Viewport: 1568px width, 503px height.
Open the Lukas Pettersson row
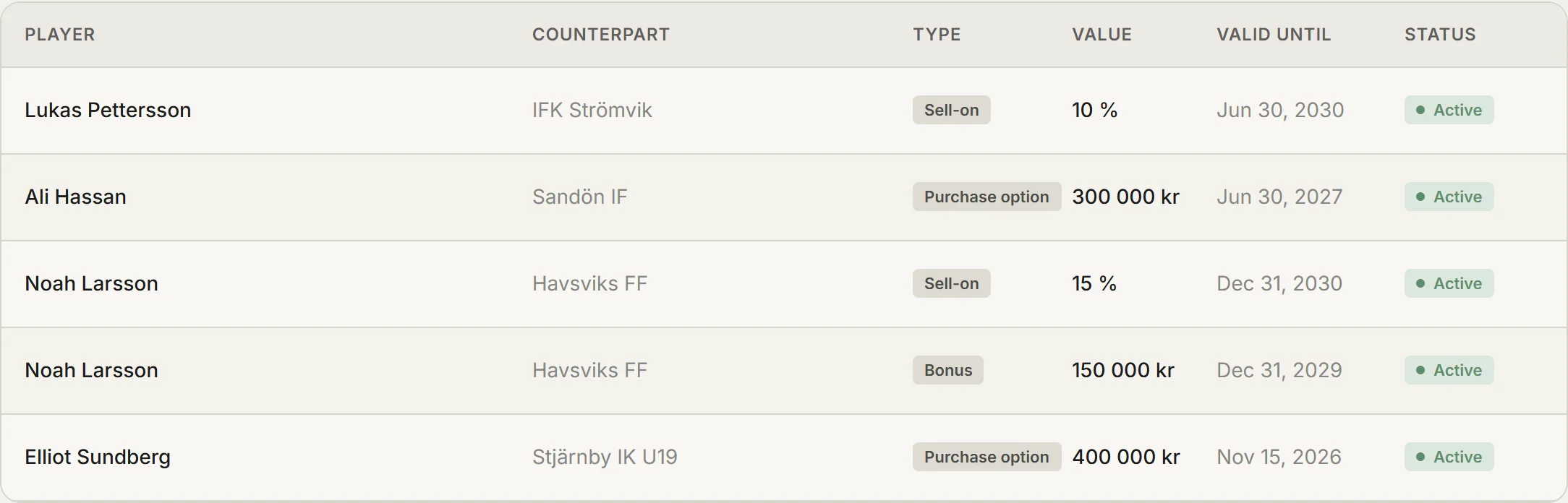(x=784, y=111)
